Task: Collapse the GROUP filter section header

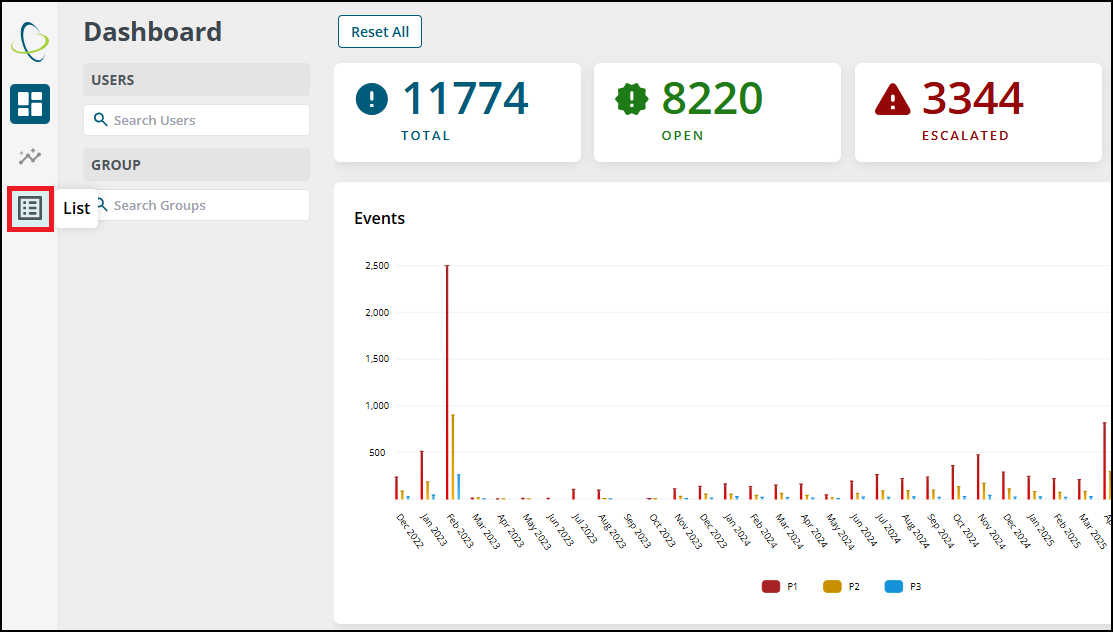Action: [197, 164]
